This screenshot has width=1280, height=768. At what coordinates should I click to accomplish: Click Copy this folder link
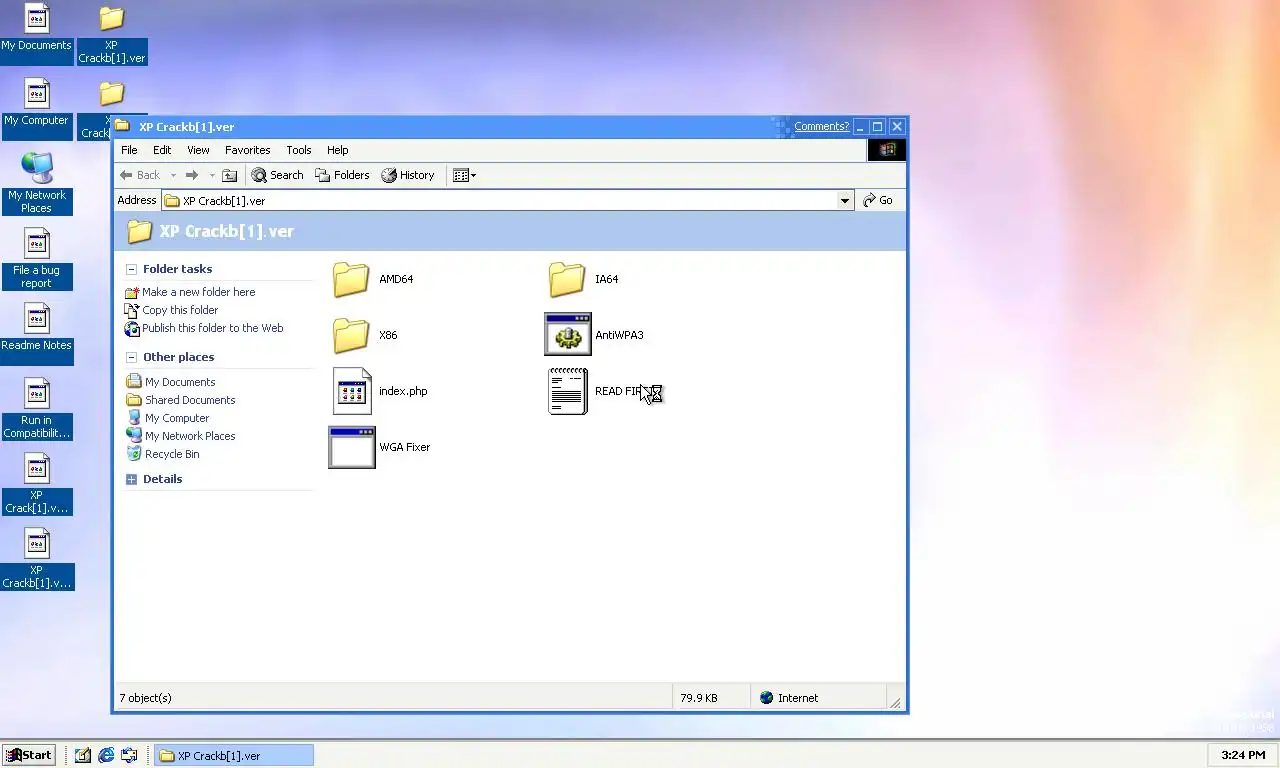click(180, 310)
